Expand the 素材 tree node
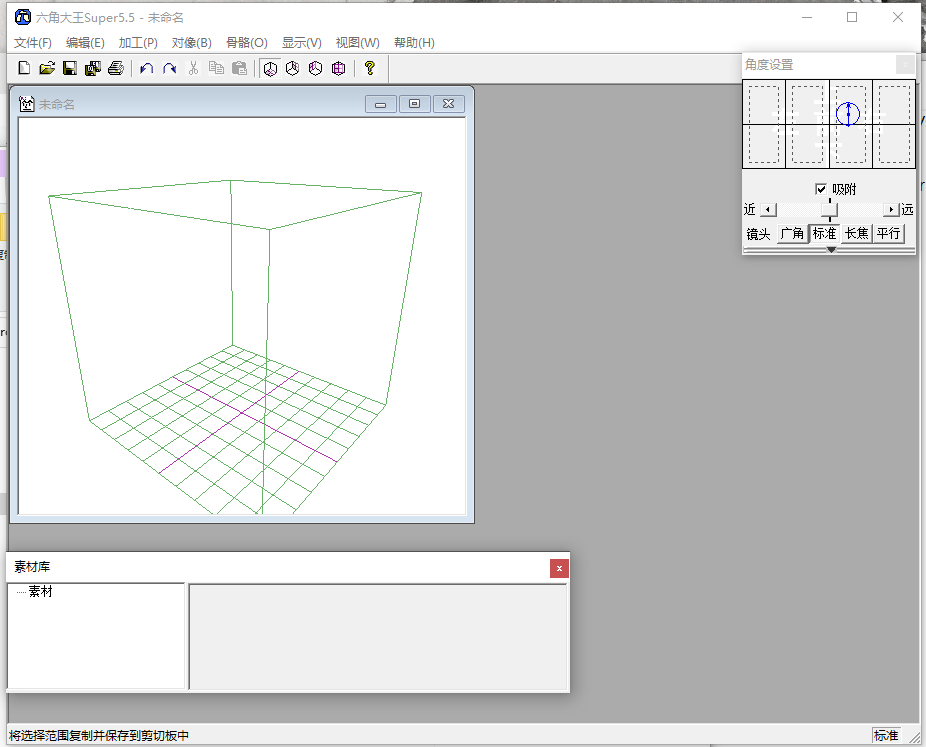Image resolution: width=926 pixels, height=747 pixels. tap(40, 592)
